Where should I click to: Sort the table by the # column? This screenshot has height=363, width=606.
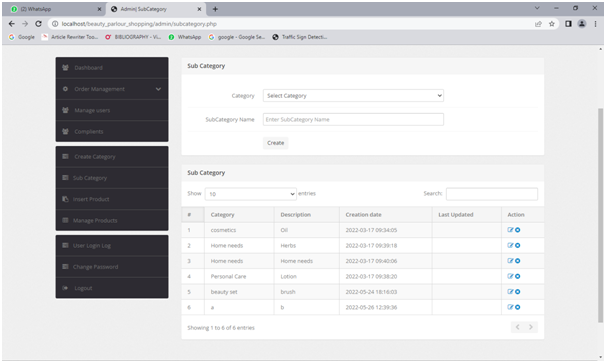(x=193, y=215)
